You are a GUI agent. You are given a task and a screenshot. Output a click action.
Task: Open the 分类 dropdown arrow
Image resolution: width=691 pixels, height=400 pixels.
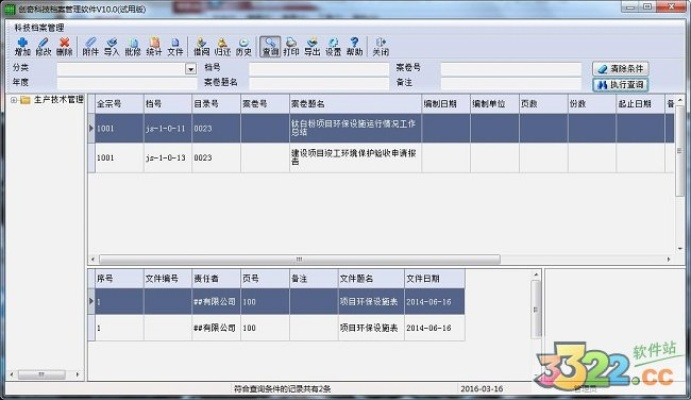click(190, 69)
